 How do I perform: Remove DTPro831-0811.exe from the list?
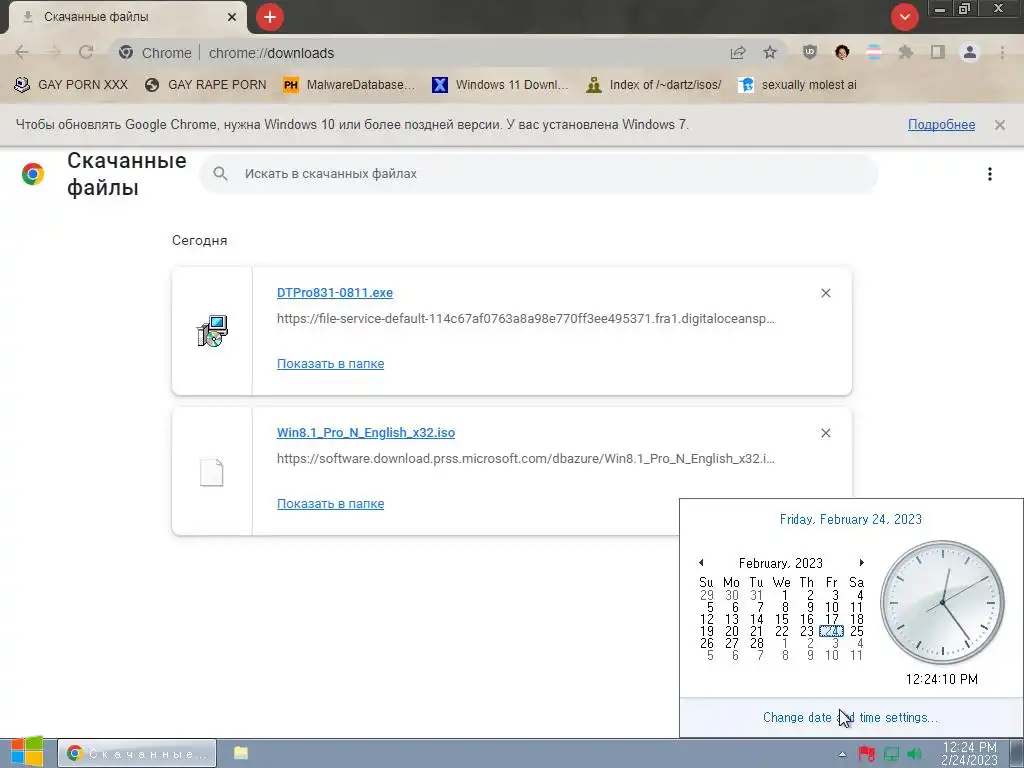pos(825,293)
